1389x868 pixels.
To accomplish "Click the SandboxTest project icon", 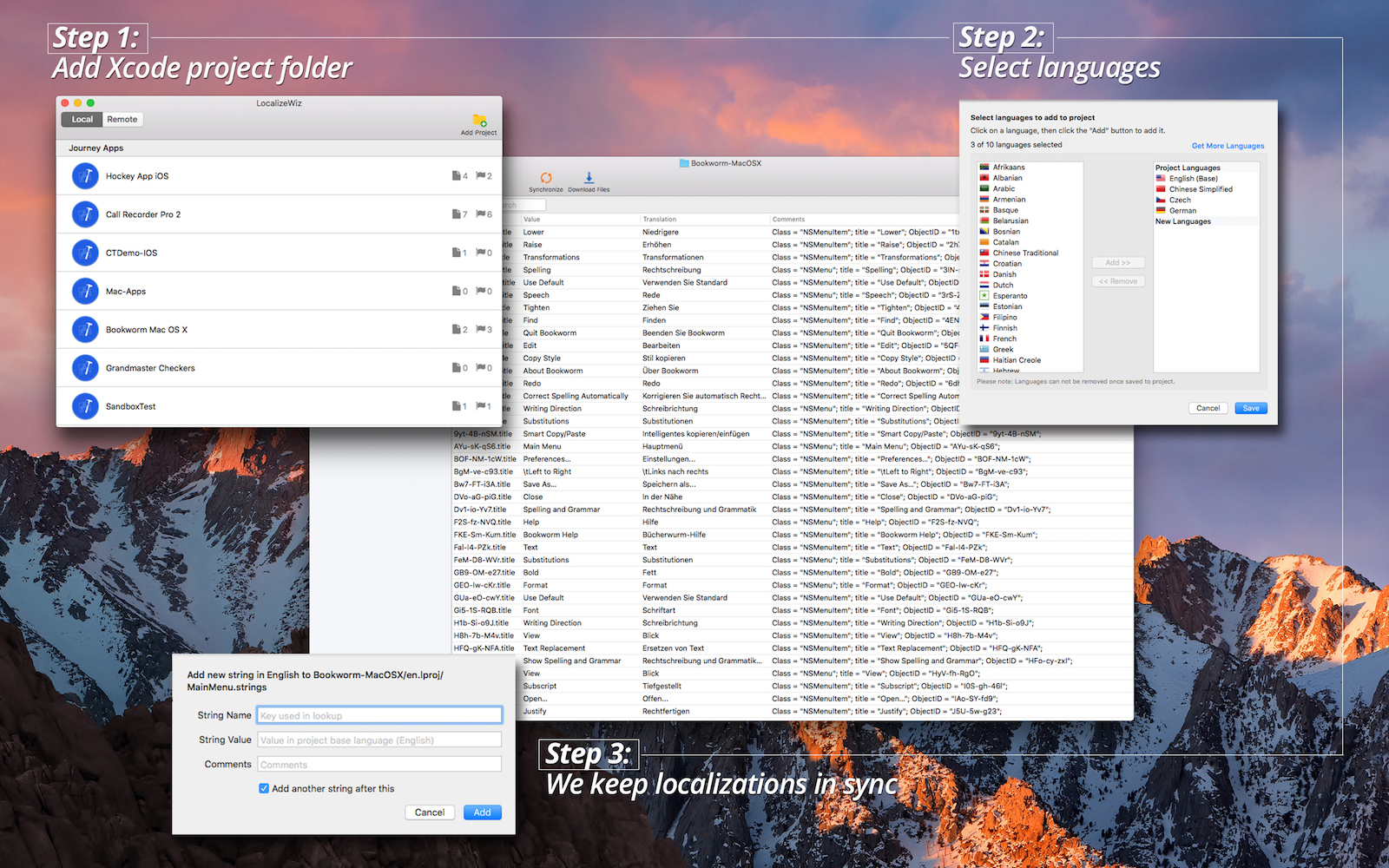I will point(85,406).
